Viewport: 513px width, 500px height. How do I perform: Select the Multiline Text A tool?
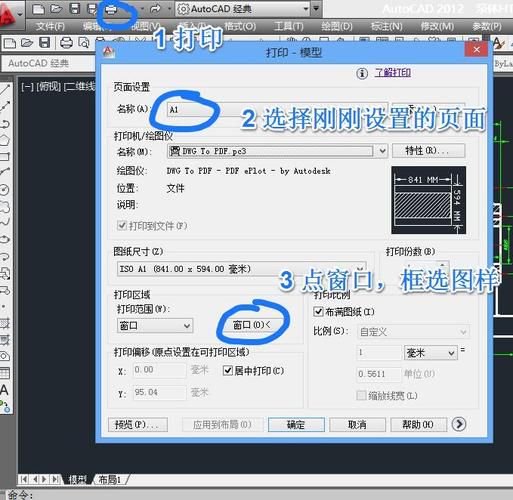click(5, 390)
